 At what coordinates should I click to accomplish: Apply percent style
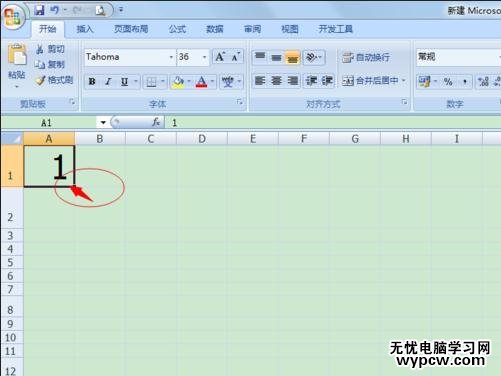pos(448,82)
